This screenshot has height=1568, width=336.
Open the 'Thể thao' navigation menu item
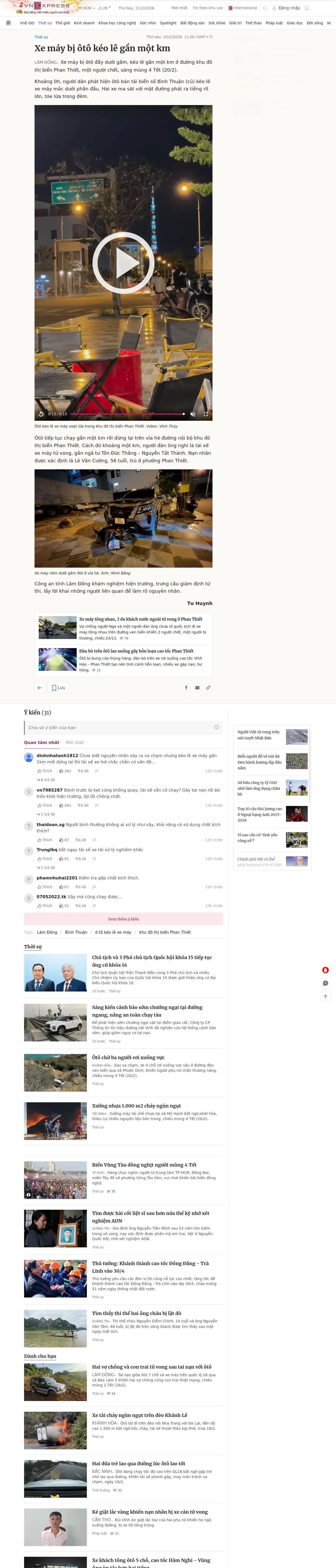(x=253, y=23)
